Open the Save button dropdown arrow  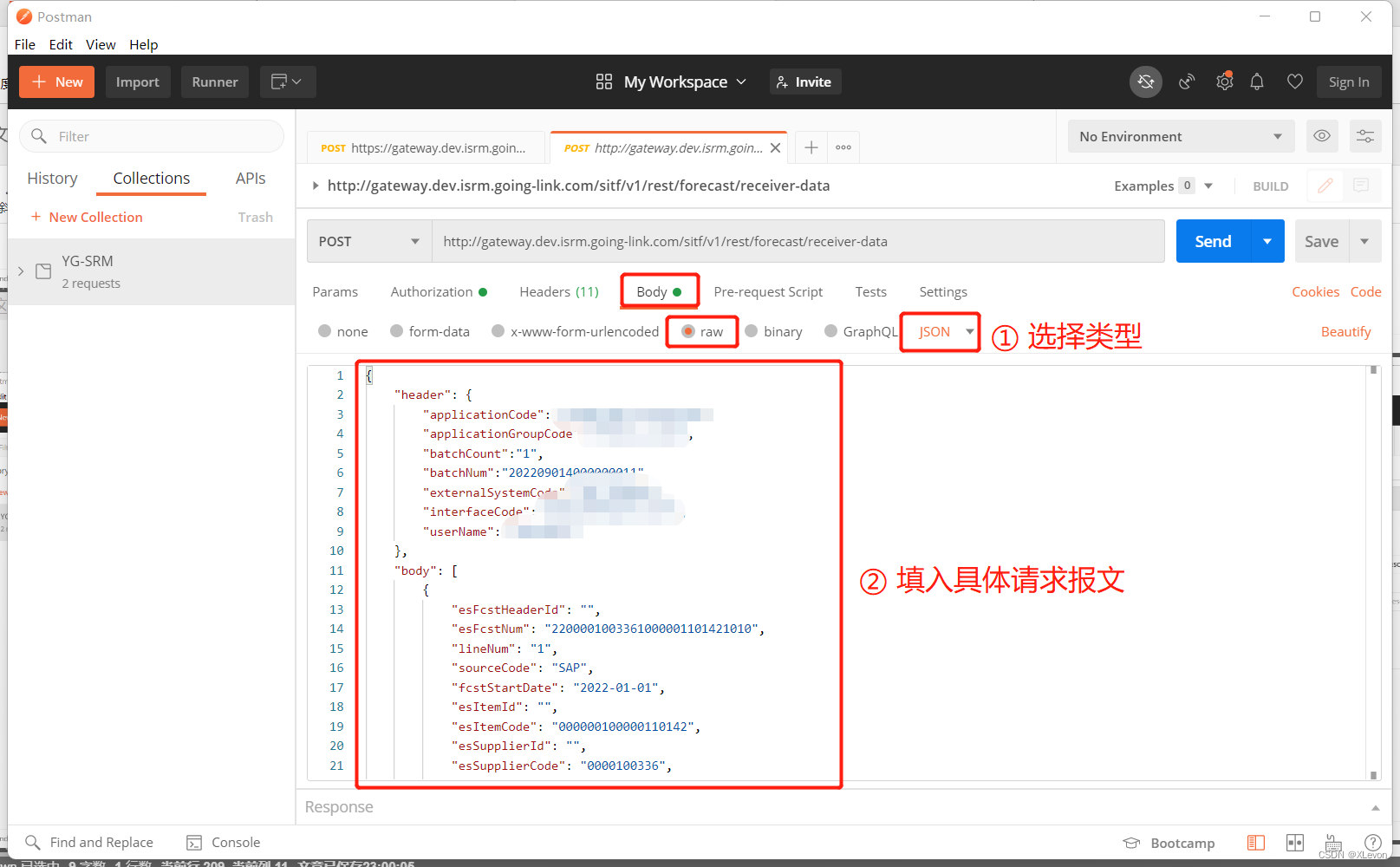pyautogui.click(x=1365, y=241)
